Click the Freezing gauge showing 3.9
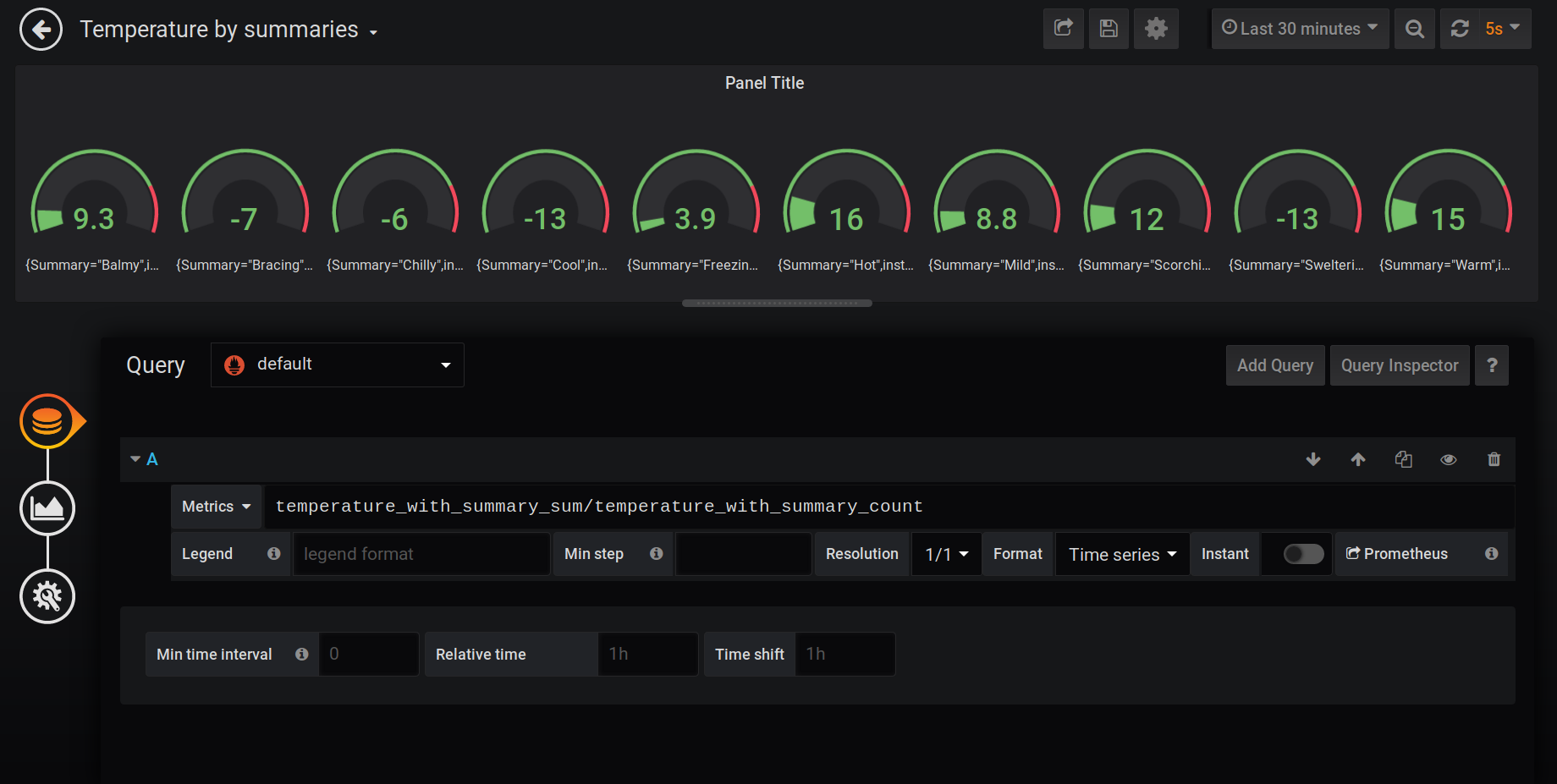The image size is (1557, 784). pyautogui.click(x=696, y=193)
